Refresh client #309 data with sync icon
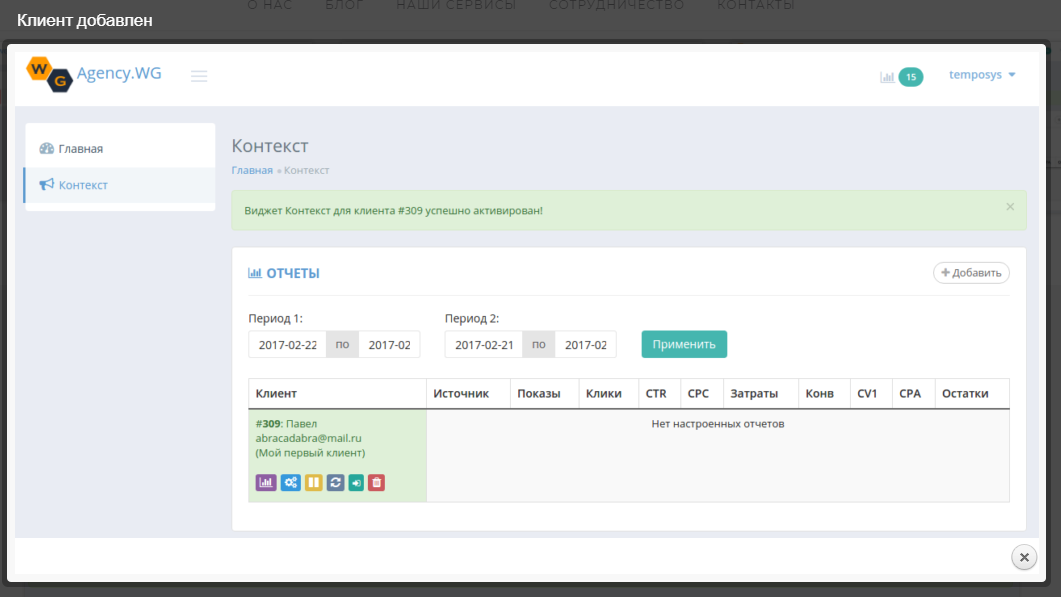1061x597 pixels. click(x=336, y=483)
